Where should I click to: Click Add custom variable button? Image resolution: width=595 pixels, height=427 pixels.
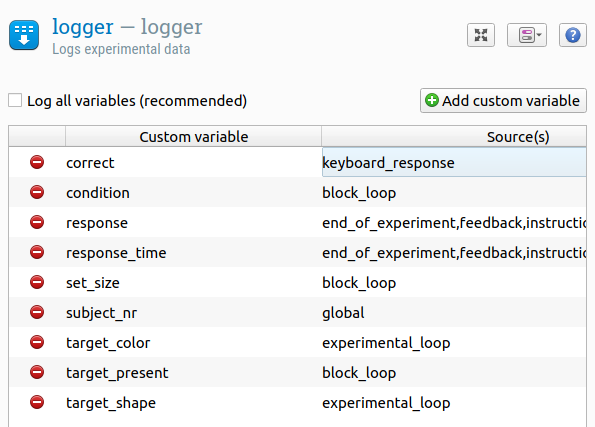pyautogui.click(x=503, y=101)
